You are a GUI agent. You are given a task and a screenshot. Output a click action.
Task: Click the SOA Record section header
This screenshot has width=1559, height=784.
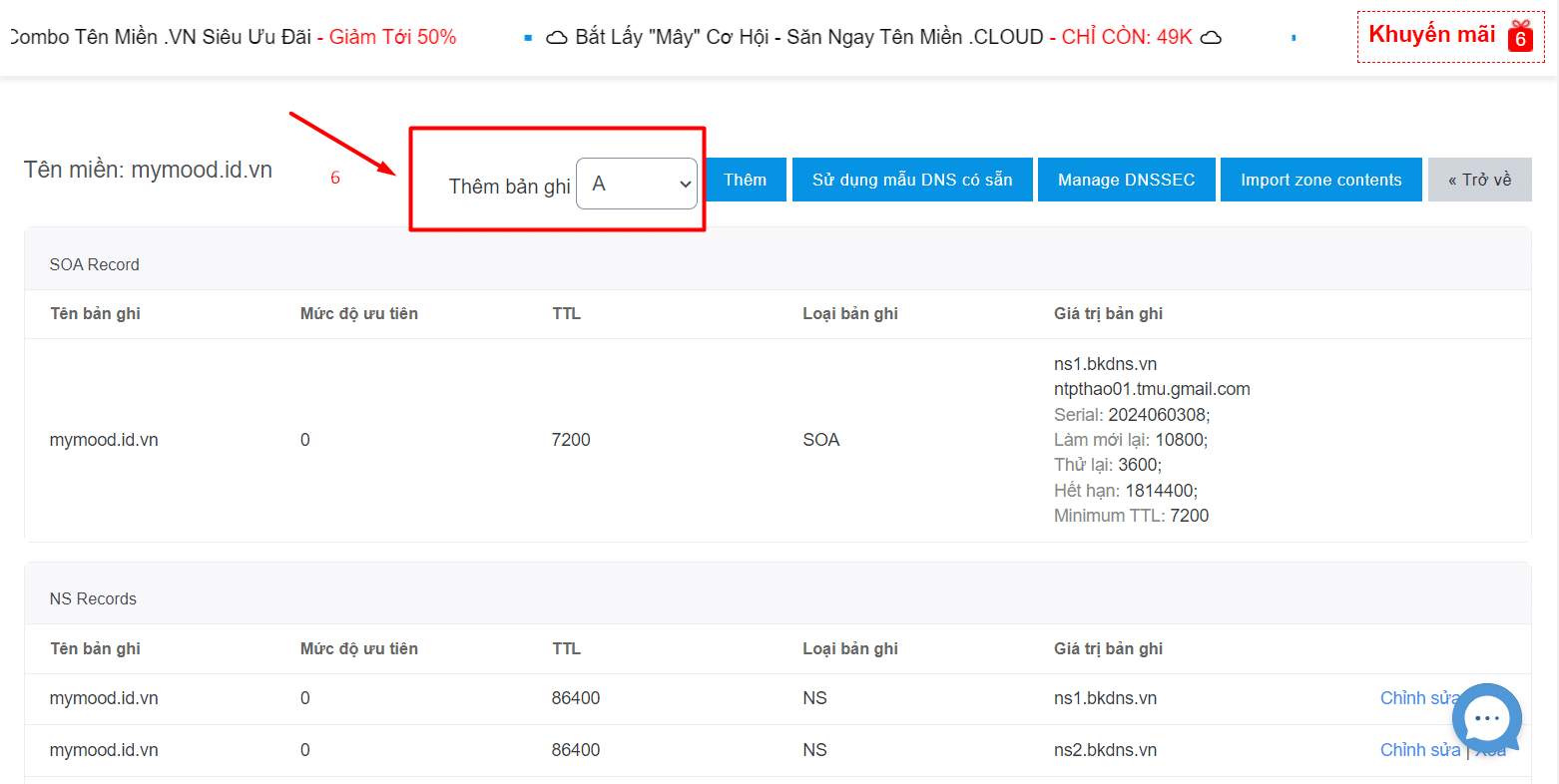95,264
